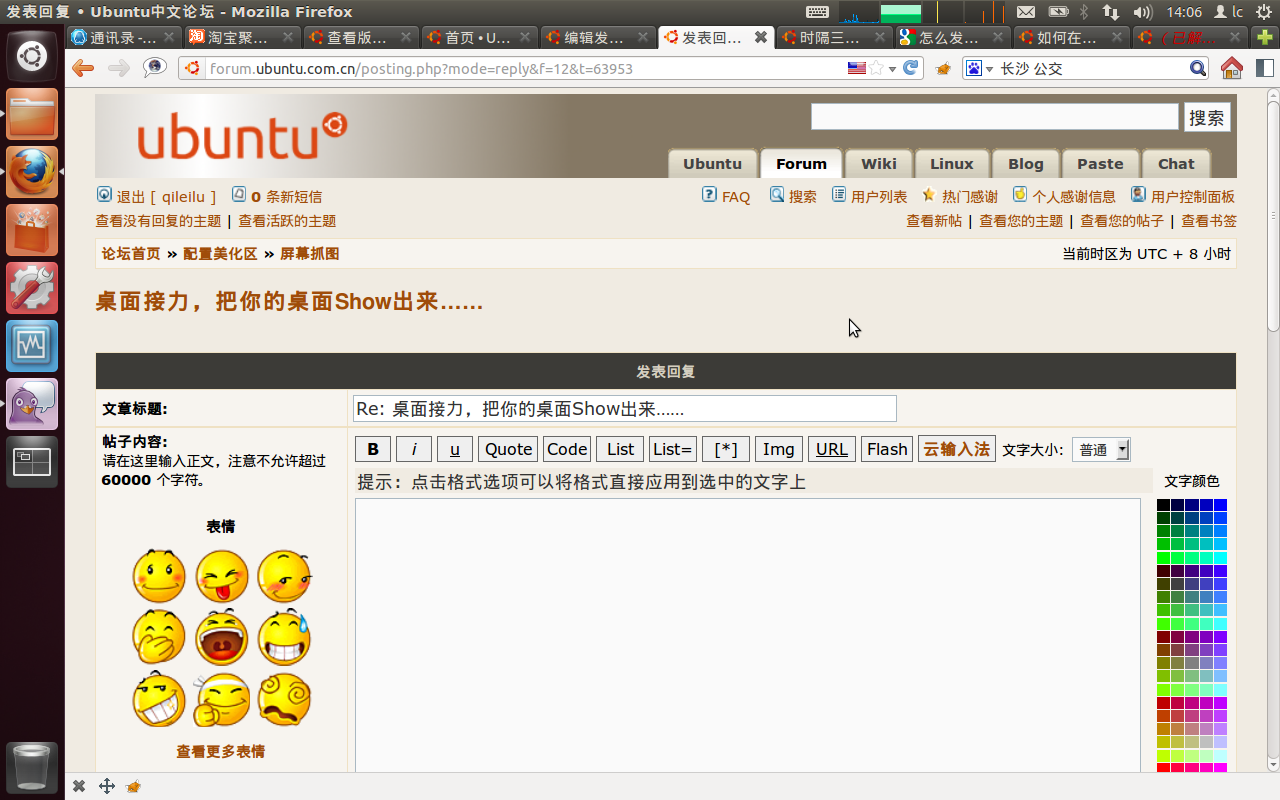Click the four-arrow move icon in status bar
The height and width of the screenshot is (800, 1280).
click(107, 786)
